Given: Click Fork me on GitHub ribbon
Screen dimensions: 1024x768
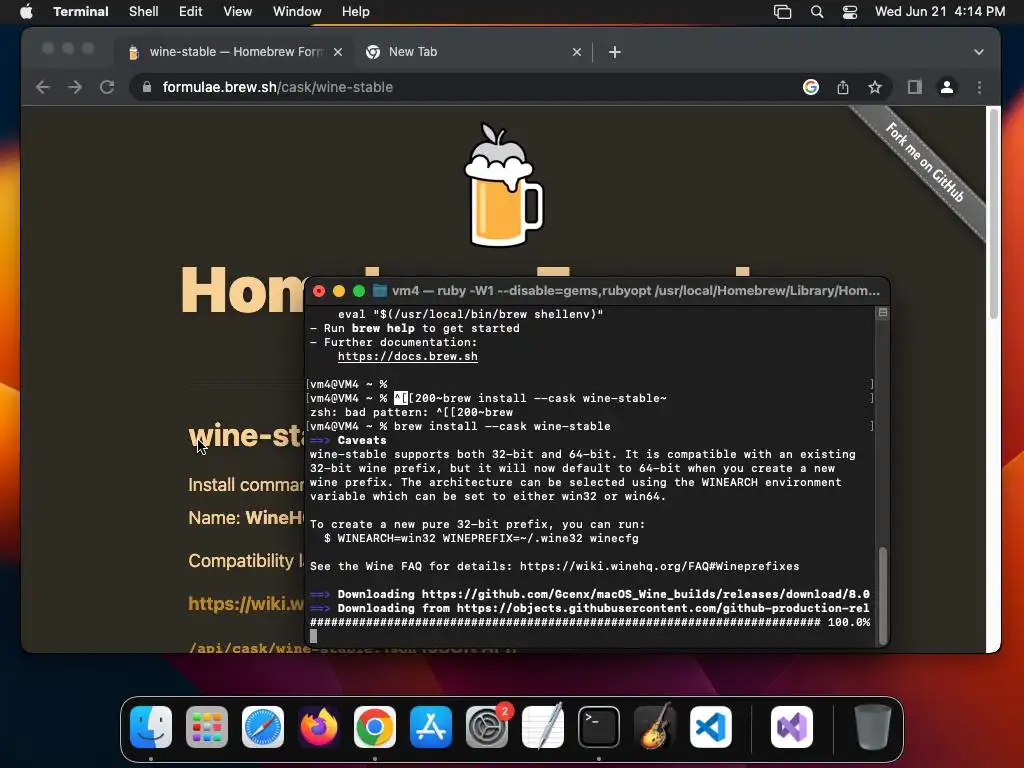Looking at the screenshot, I should tap(924, 163).
